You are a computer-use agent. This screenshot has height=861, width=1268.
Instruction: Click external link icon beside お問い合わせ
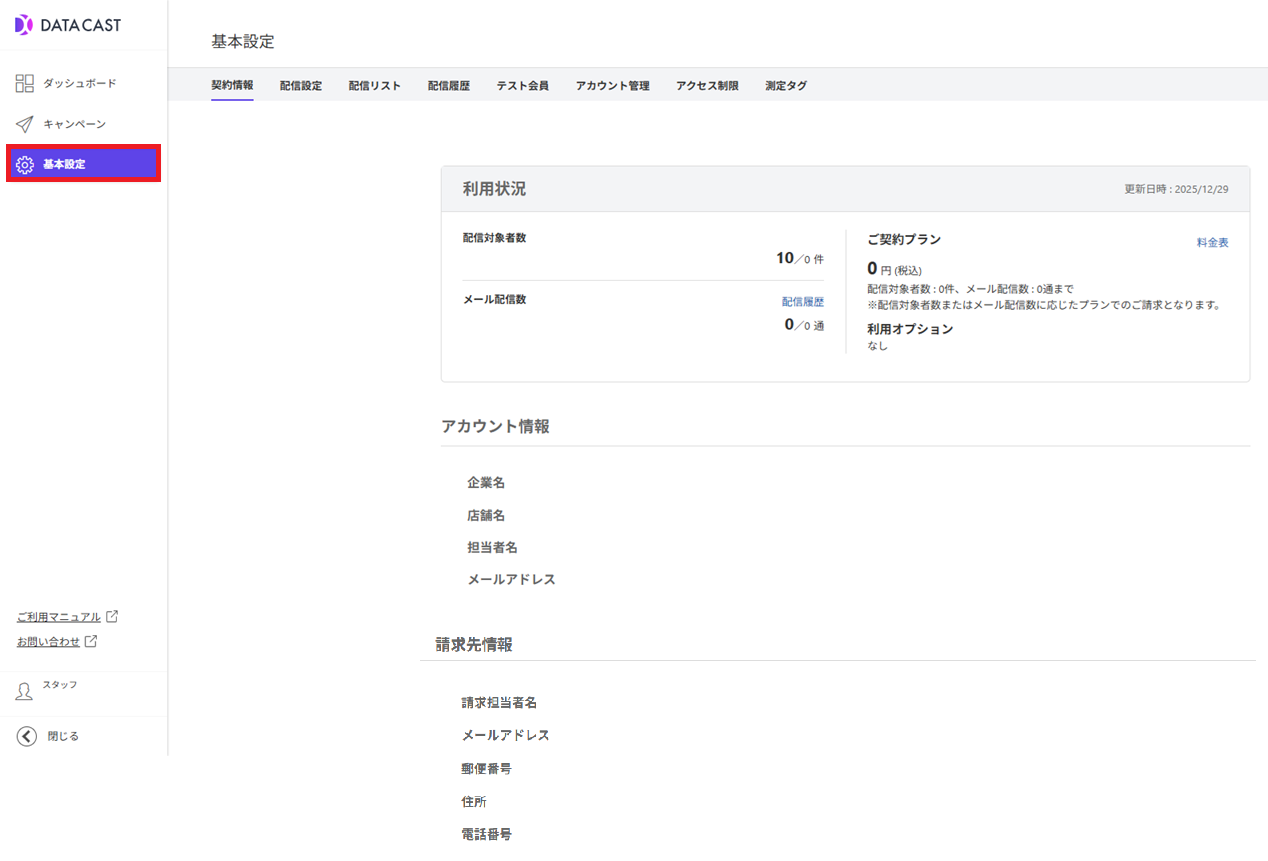point(91,641)
